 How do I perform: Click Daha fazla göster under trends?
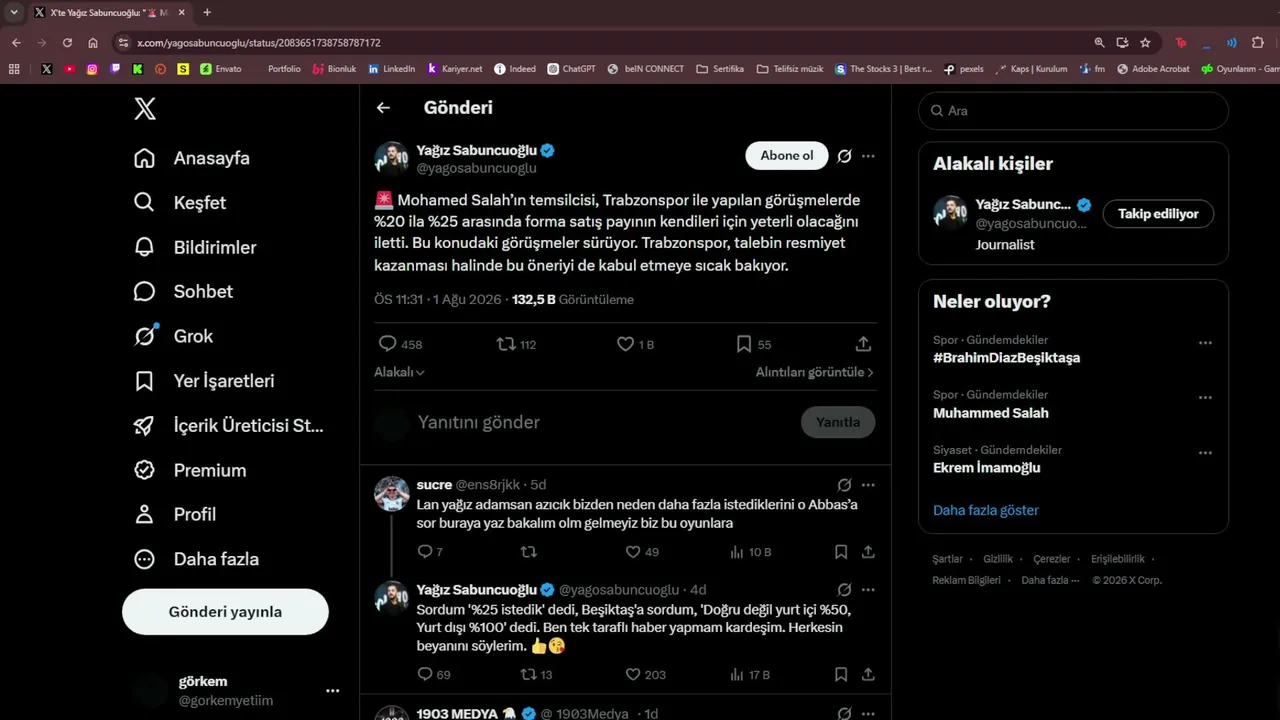986,510
